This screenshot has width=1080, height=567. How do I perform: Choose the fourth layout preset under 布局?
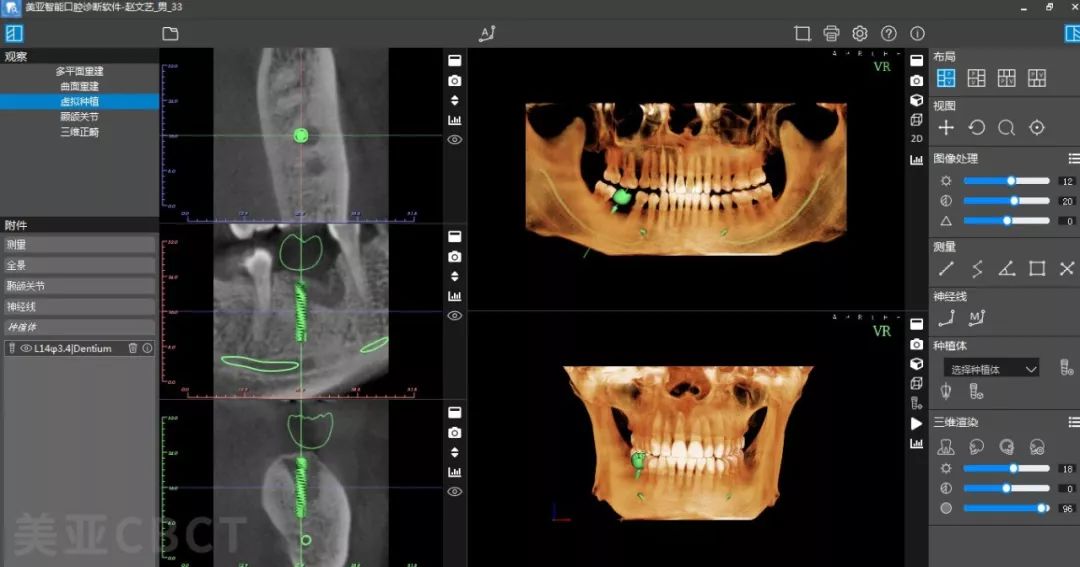coord(1037,78)
